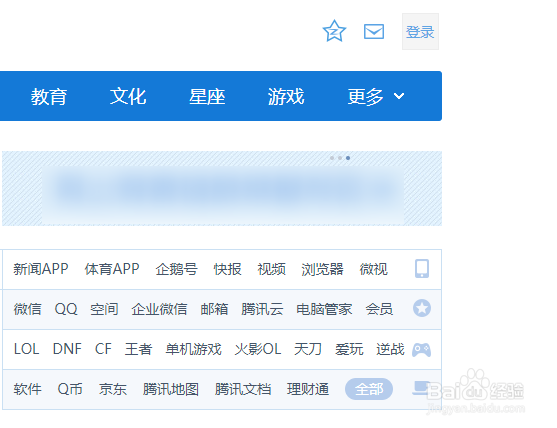Open the 理财通 link
The height and width of the screenshot is (428, 557).
pos(308,389)
